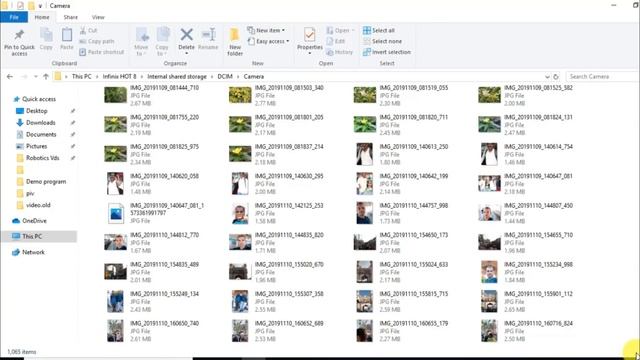Click the Delete icon in ribbon
The height and width of the screenshot is (360, 640).
point(187,35)
